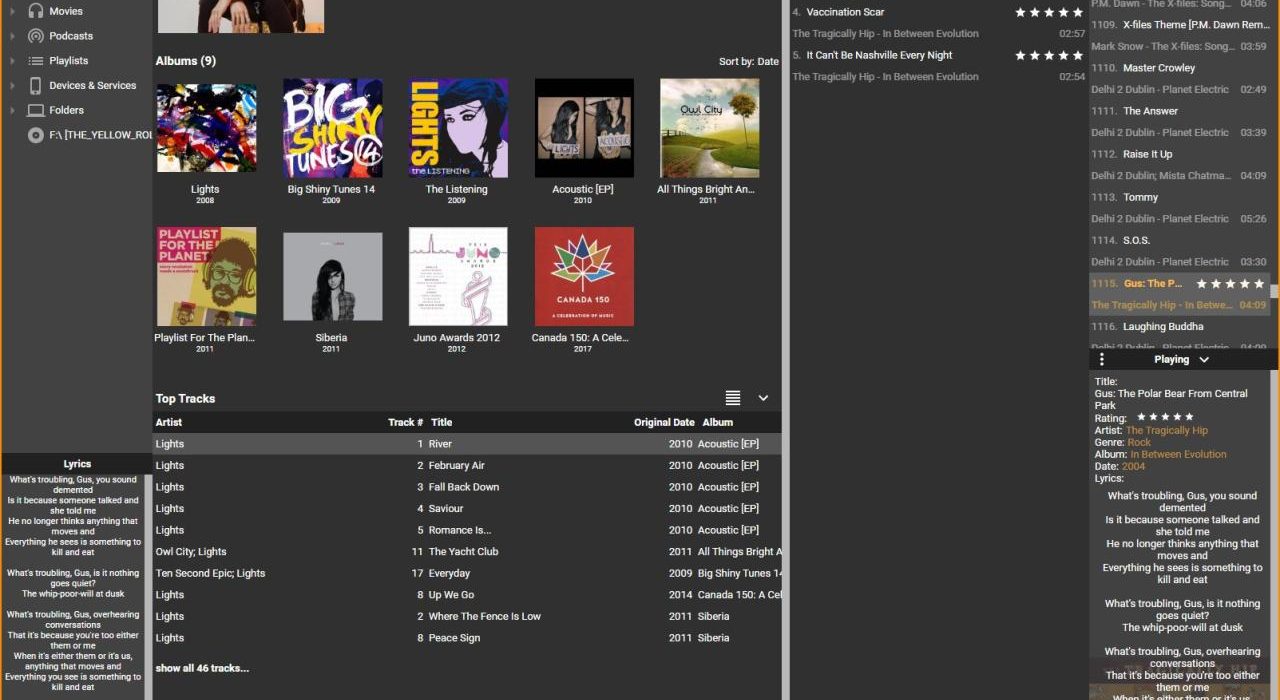1280x700 pixels.
Task: Click the Movies headphones icon in sidebar
Action: [36, 11]
